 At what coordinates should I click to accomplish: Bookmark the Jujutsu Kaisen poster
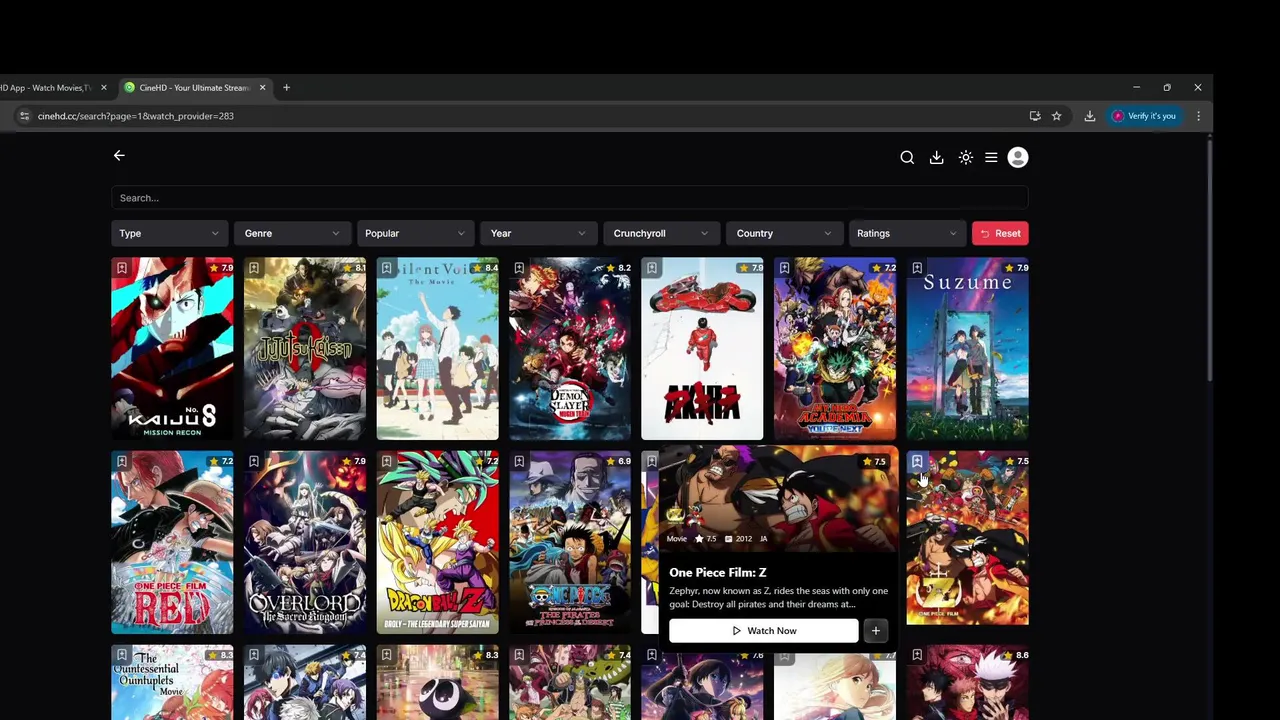click(x=254, y=268)
